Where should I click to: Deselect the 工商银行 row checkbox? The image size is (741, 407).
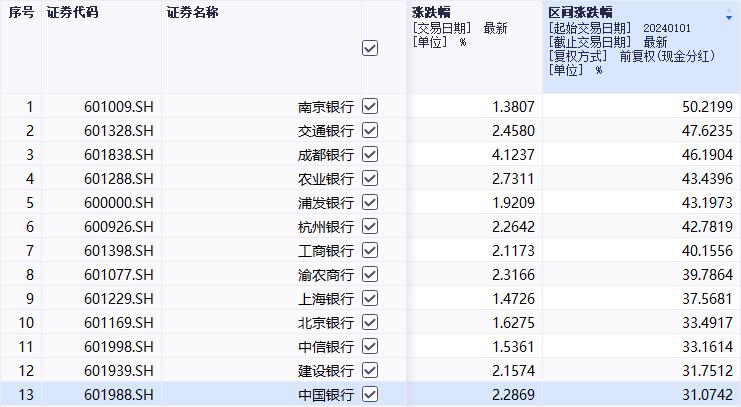(370, 250)
